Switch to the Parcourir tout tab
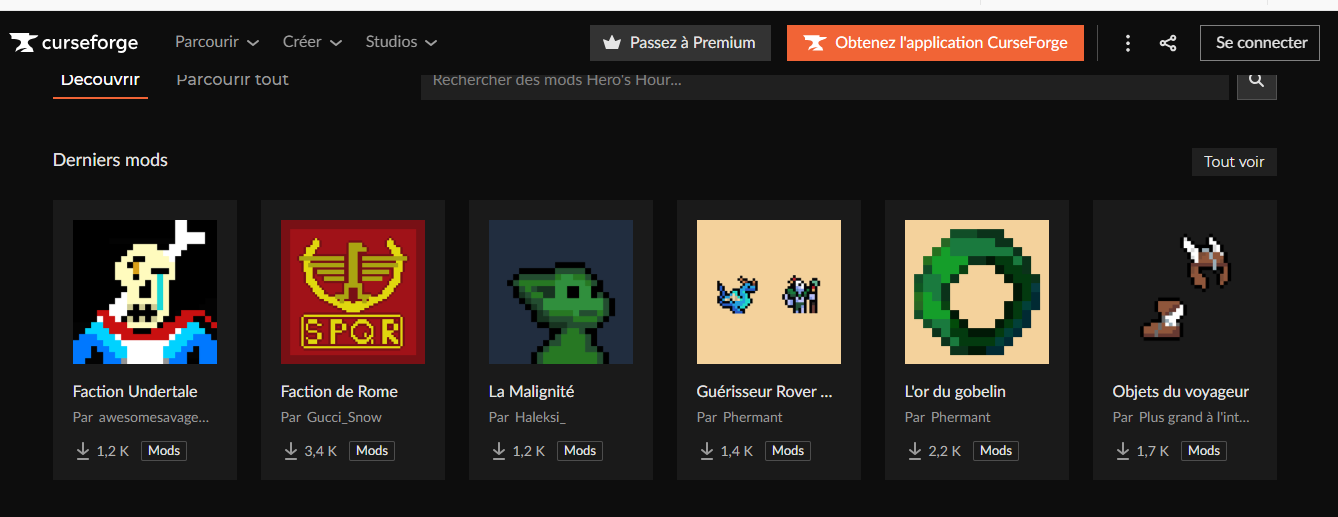The image size is (1338, 517). pos(232,80)
